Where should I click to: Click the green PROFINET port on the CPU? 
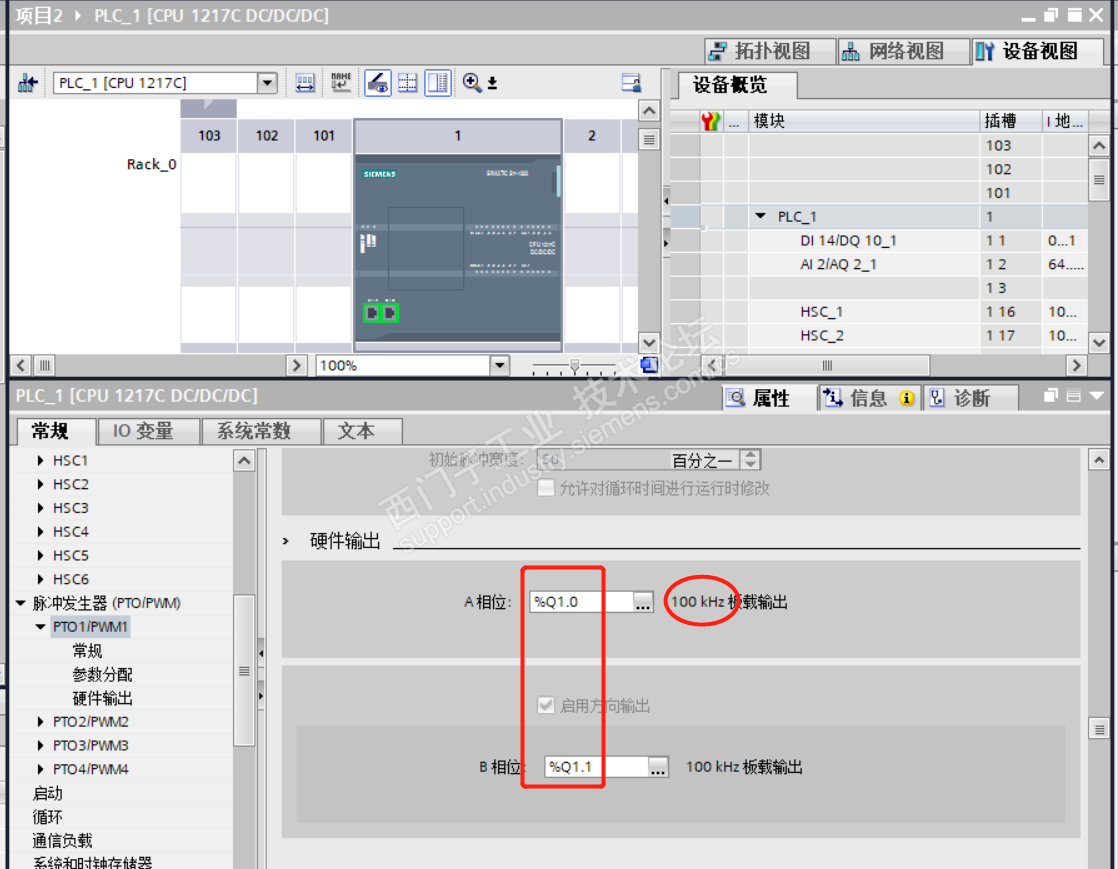(381, 312)
